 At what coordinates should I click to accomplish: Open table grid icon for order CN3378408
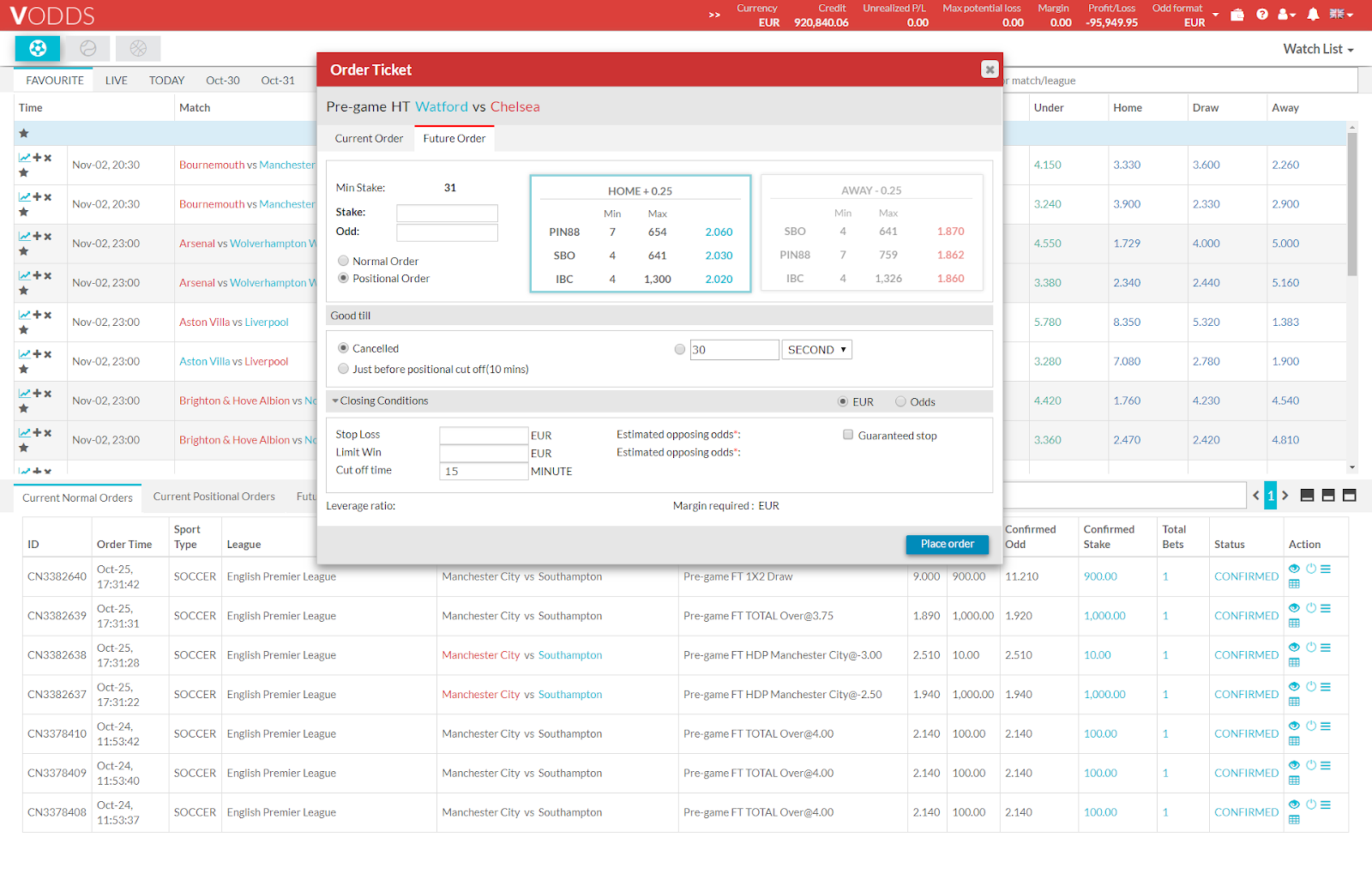pyautogui.click(x=1295, y=820)
